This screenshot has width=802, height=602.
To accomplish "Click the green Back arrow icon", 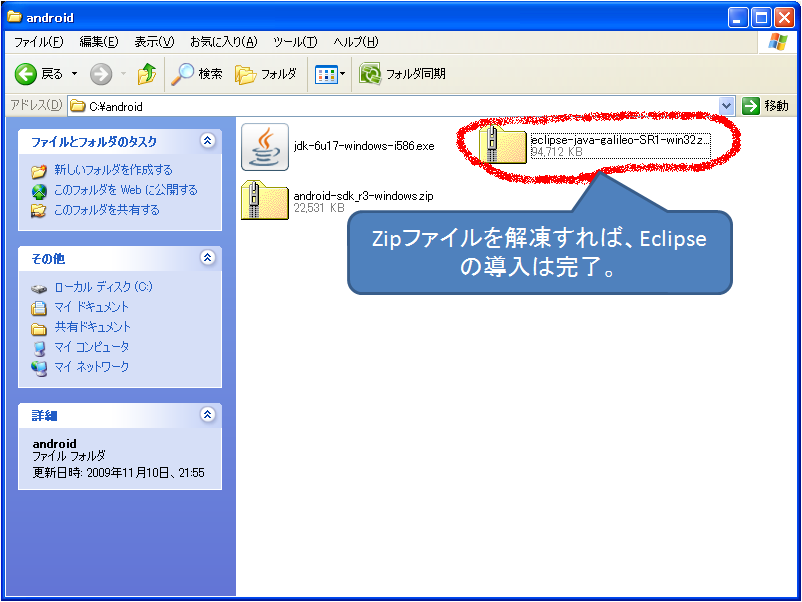I will pos(25,74).
